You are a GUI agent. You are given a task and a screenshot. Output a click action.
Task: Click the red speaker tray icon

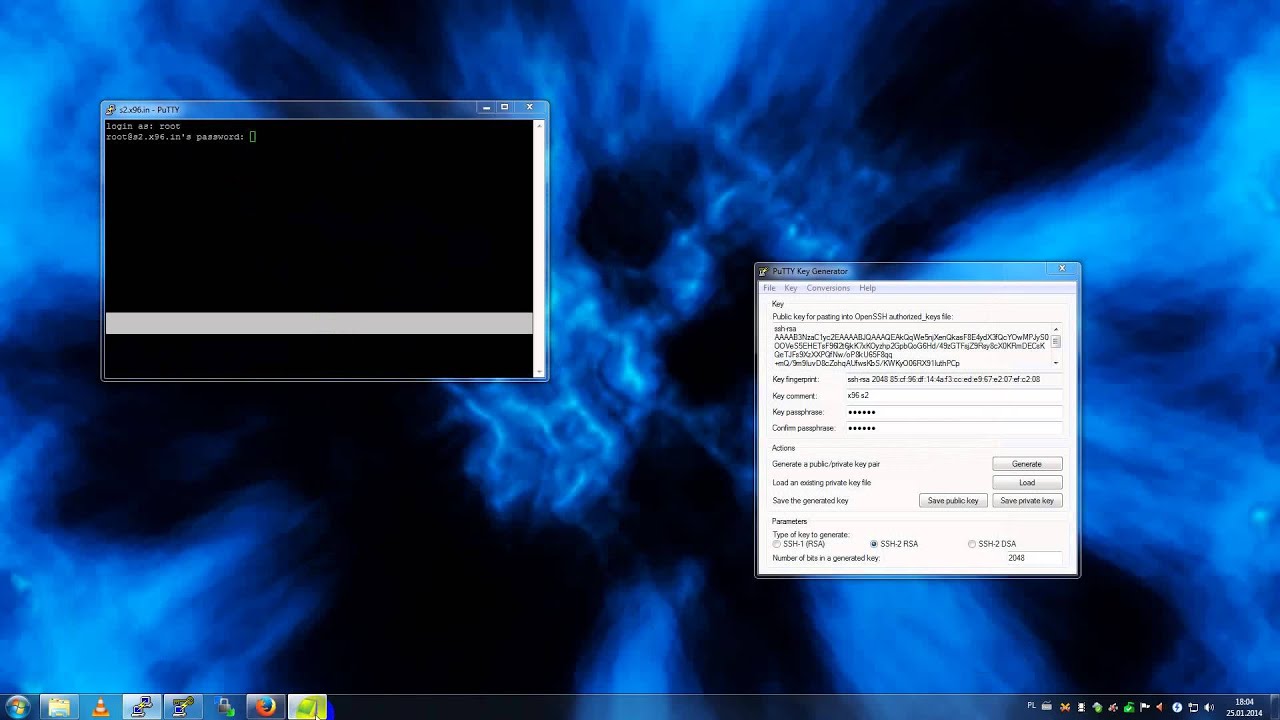click(1159, 707)
